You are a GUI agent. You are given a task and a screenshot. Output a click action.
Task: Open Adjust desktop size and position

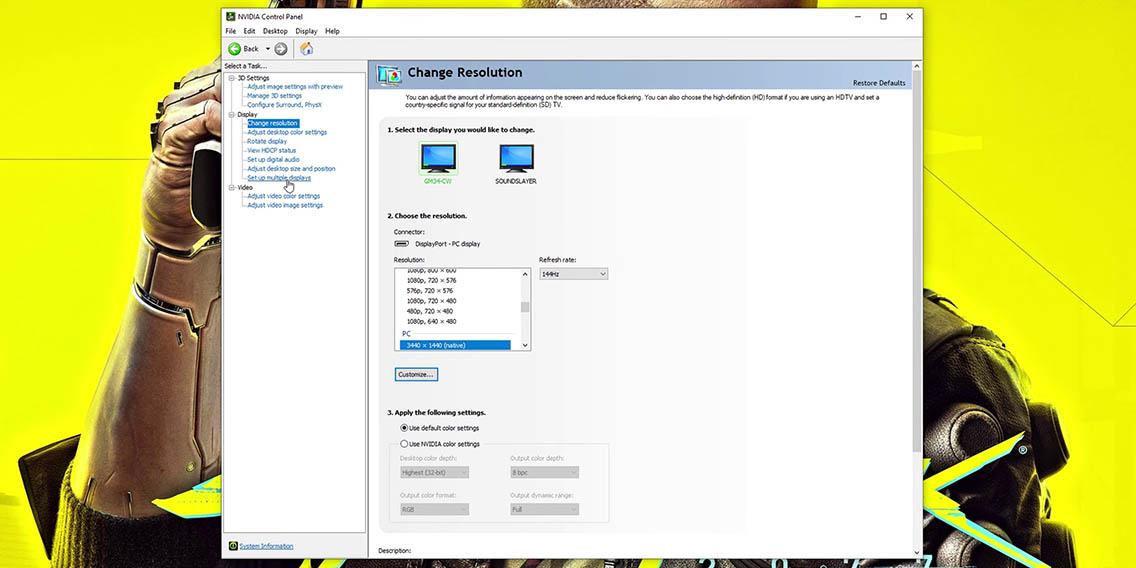point(291,169)
